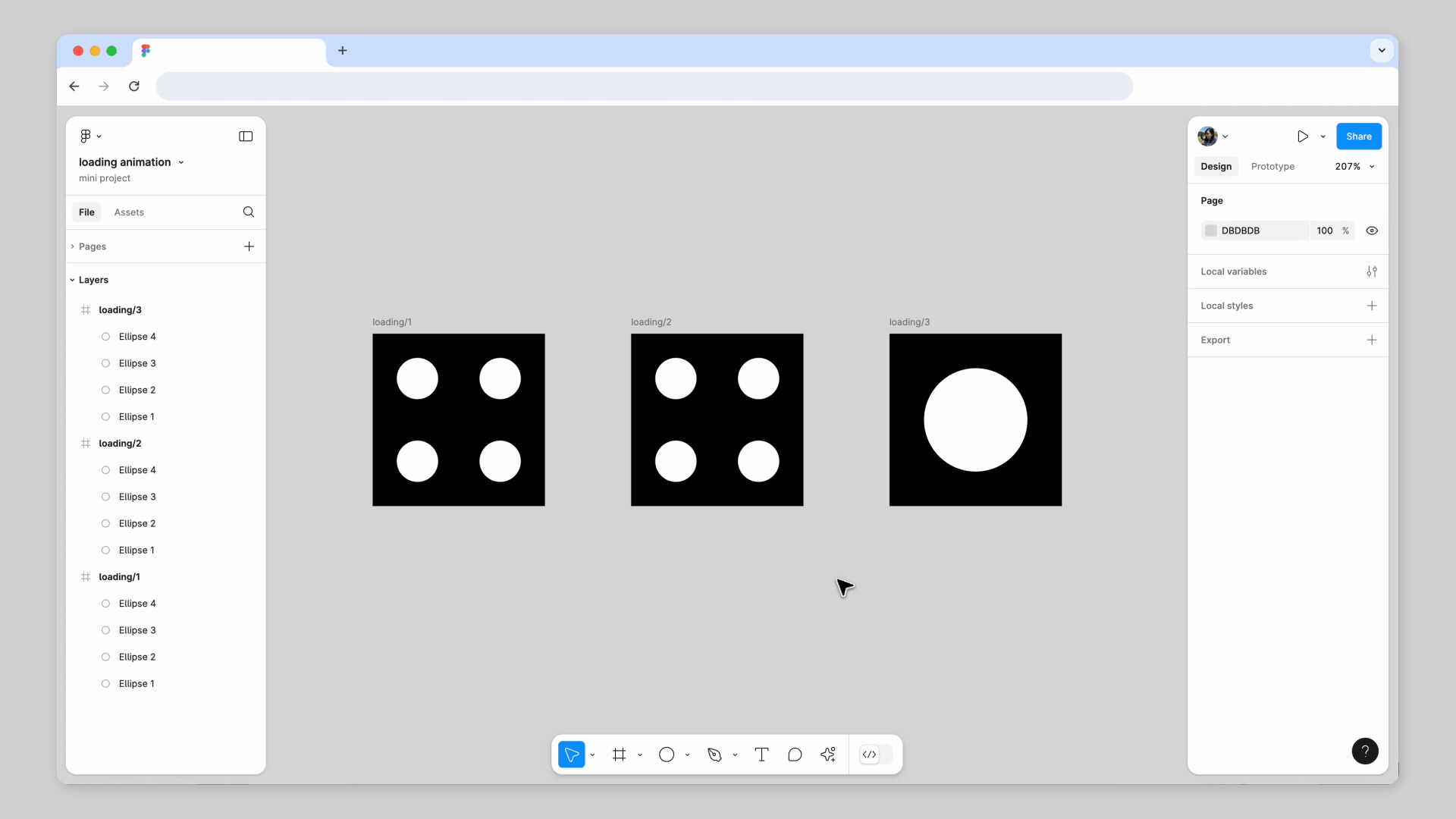Click the loading/1 frame label on canvas
This screenshot has width=1456, height=819.
(392, 322)
